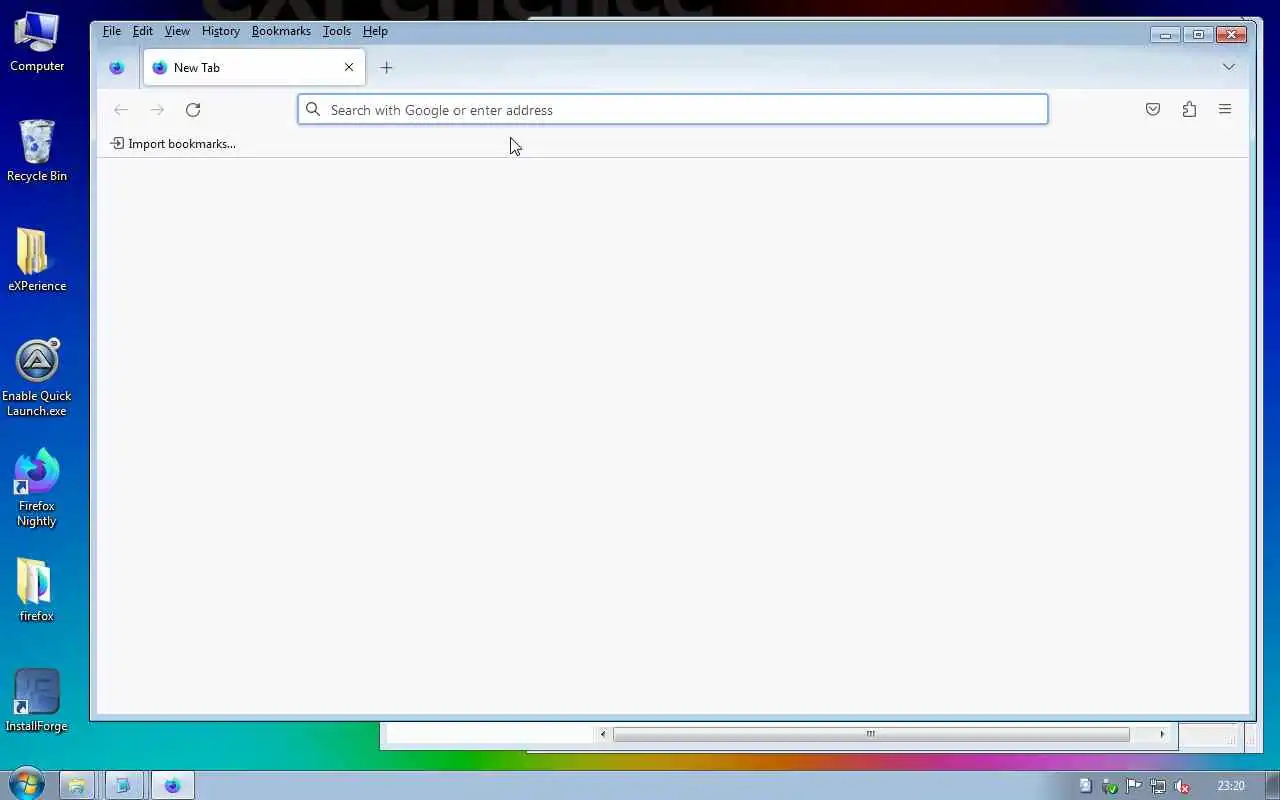Select the InstallForge desktop shortcut

tap(37, 700)
